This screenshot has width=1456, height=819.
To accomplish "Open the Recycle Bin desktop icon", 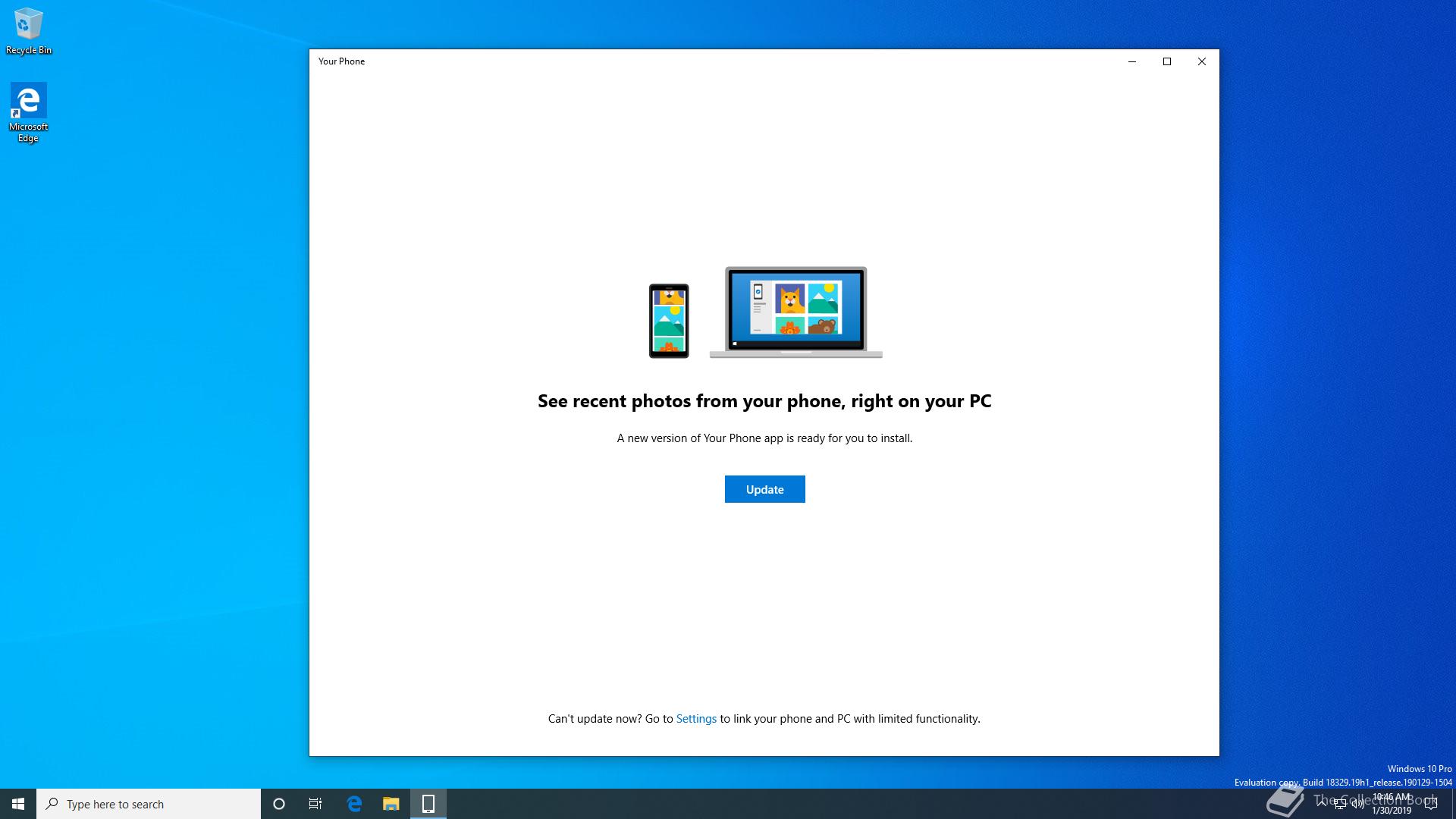I will coord(29,31).
